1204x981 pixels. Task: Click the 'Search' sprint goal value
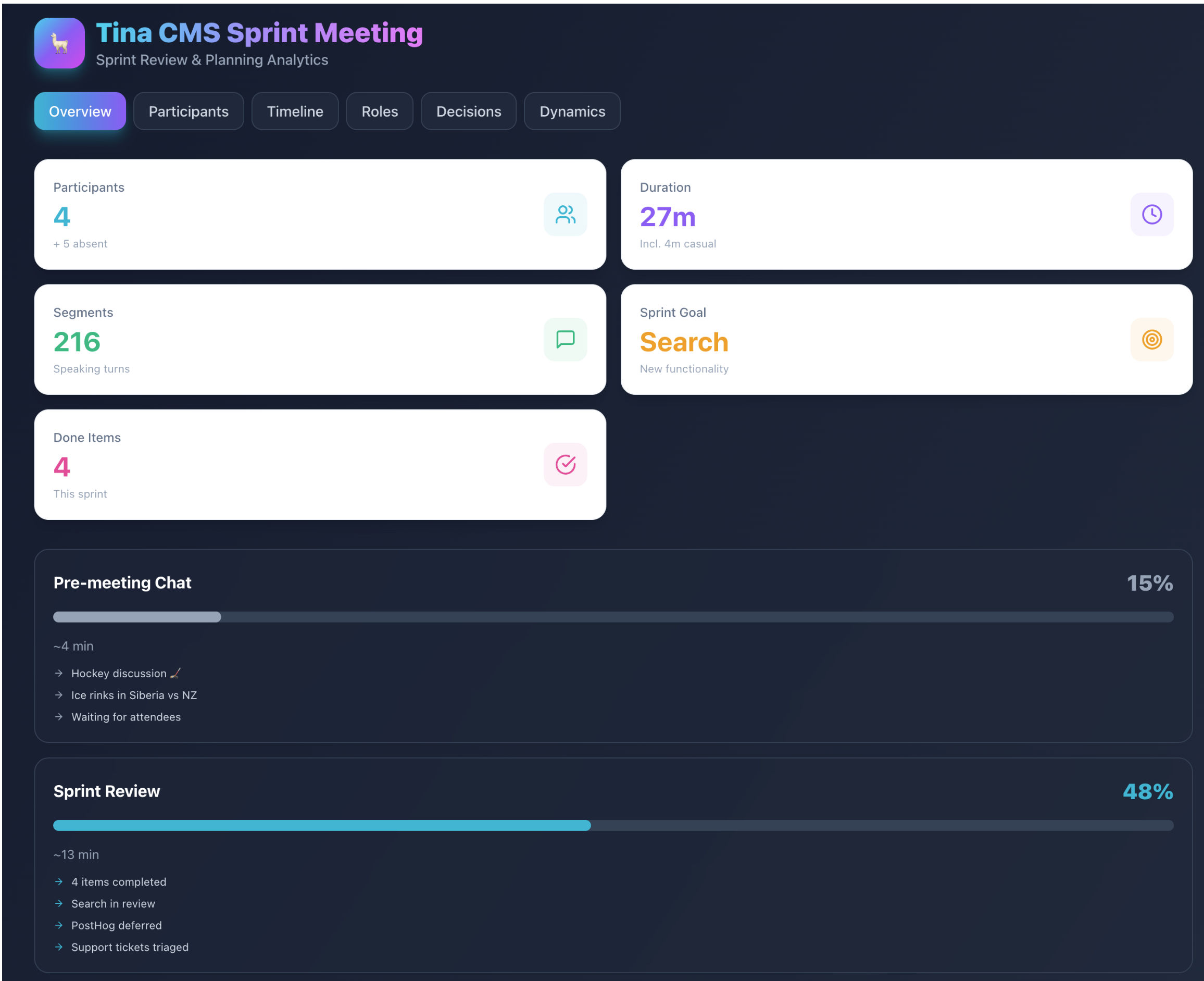(684, 342)
